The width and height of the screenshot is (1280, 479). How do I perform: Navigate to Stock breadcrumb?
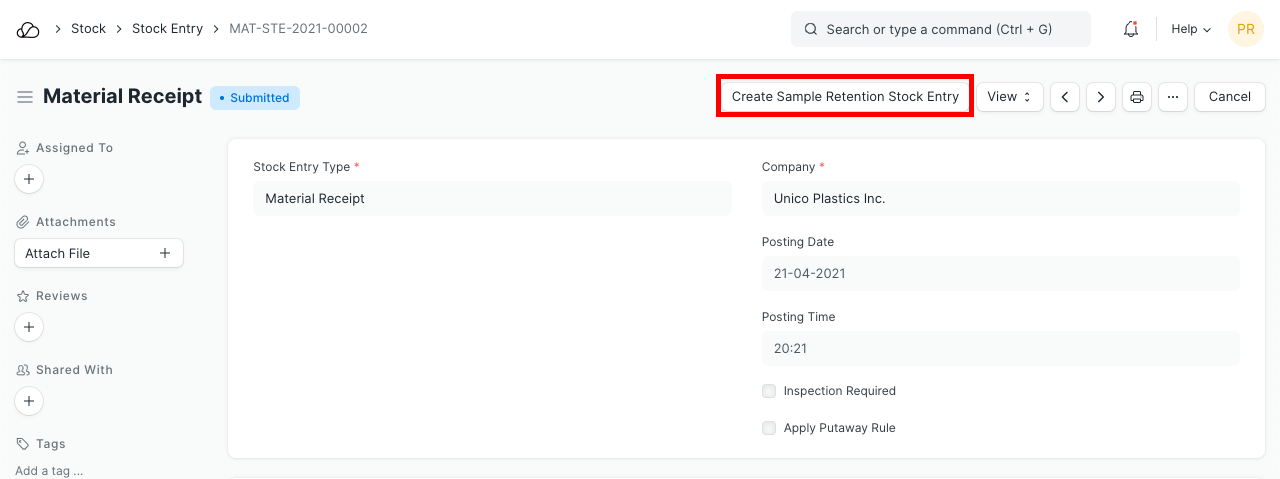tap(88, 29)
